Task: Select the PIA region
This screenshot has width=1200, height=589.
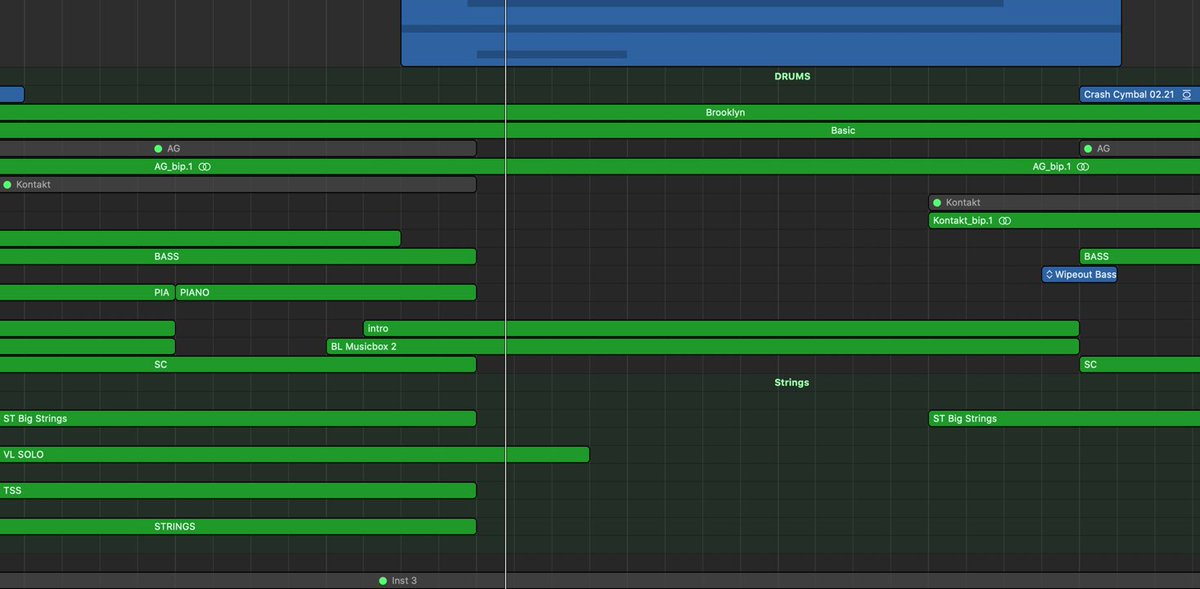Action: (87, 293)
